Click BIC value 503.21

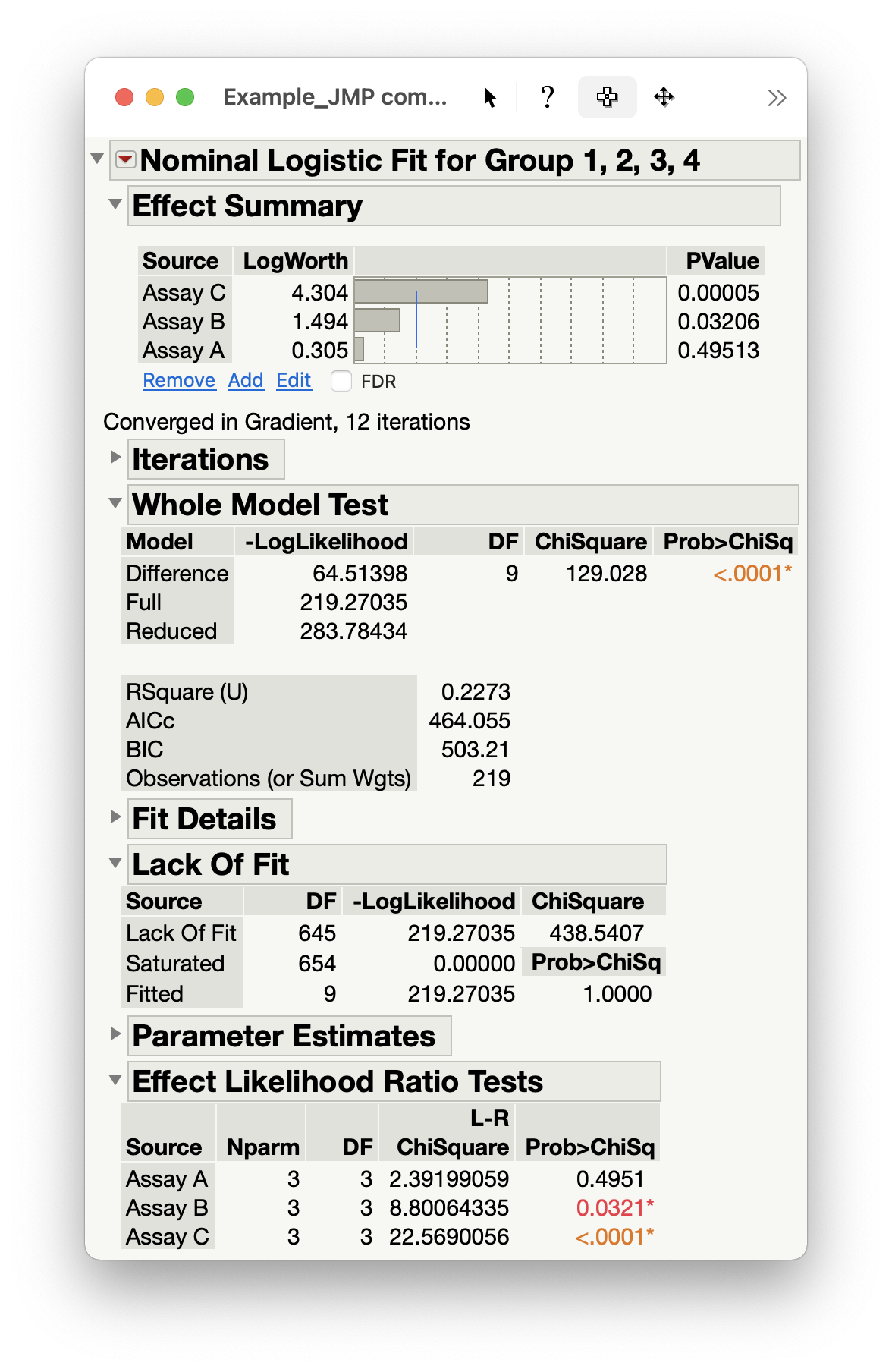click(x=475, y=750)
